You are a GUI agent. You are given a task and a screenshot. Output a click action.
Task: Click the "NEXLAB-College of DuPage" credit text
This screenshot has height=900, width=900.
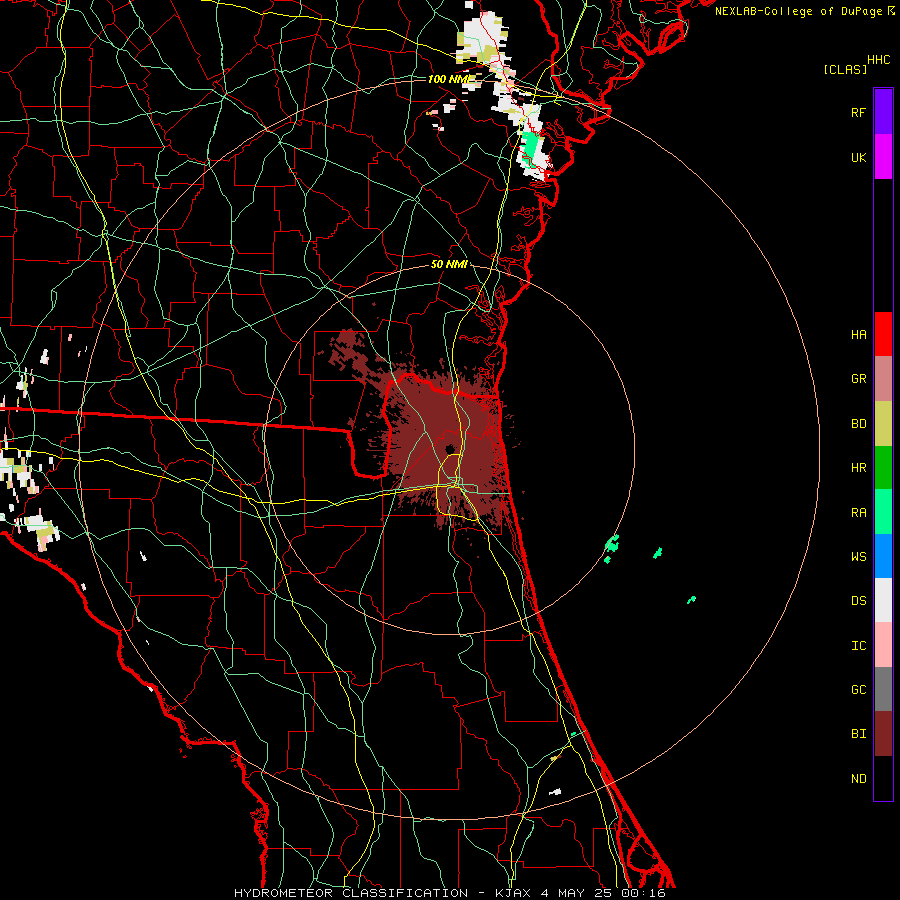(798, 11)
